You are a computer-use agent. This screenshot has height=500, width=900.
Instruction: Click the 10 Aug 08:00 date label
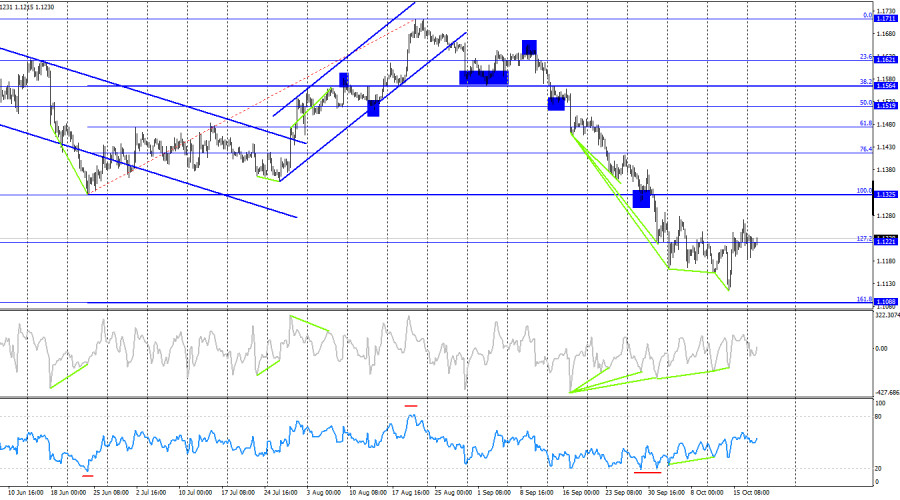pyautogui.click(x=368, y=493)
